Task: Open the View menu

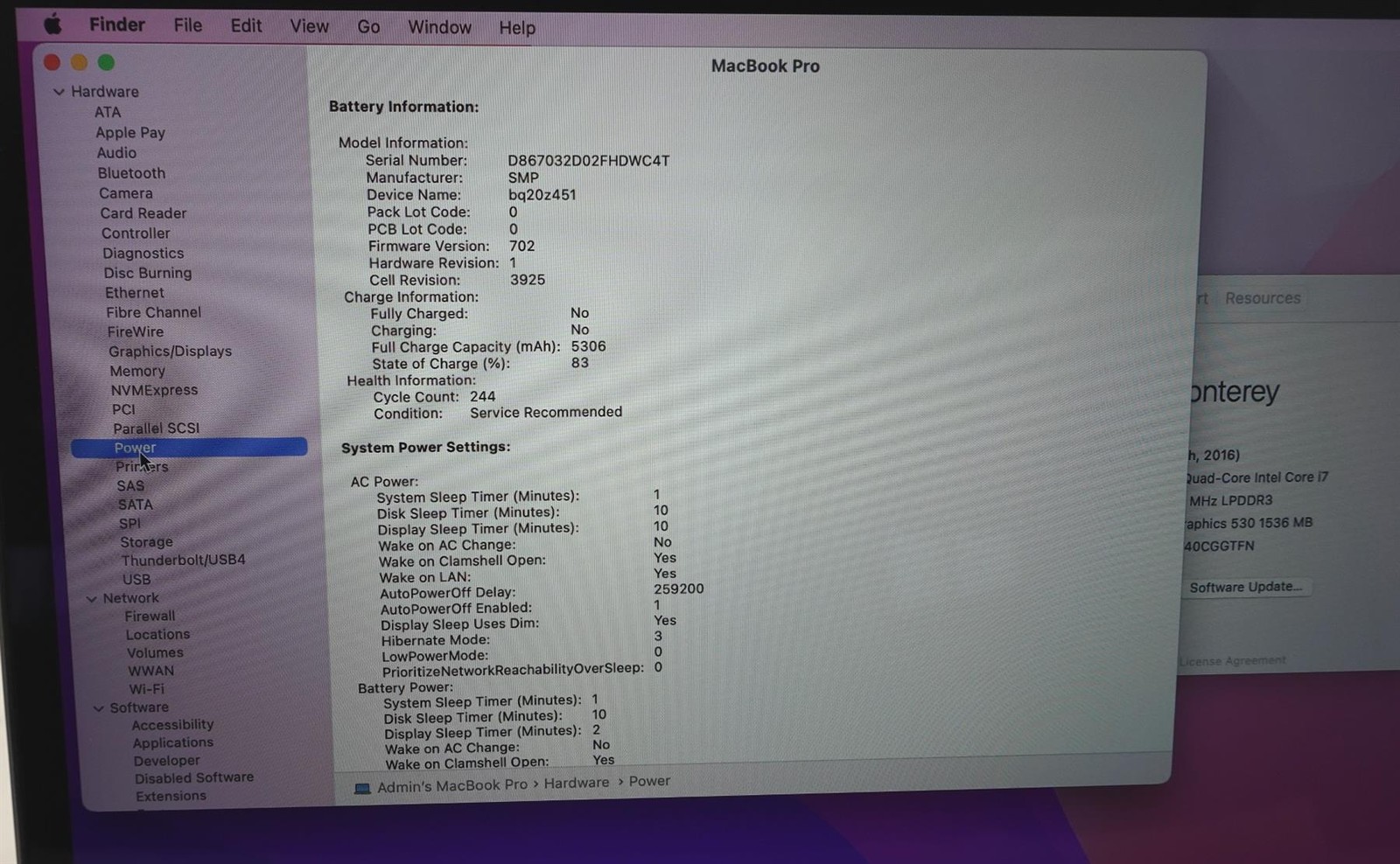Action: point(309,26)
